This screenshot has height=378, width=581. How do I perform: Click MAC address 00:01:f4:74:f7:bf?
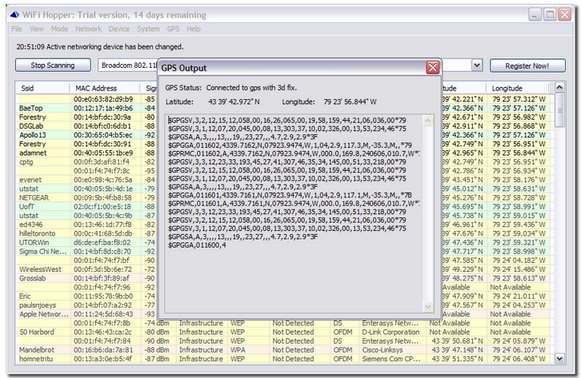[x=102, y=260]
